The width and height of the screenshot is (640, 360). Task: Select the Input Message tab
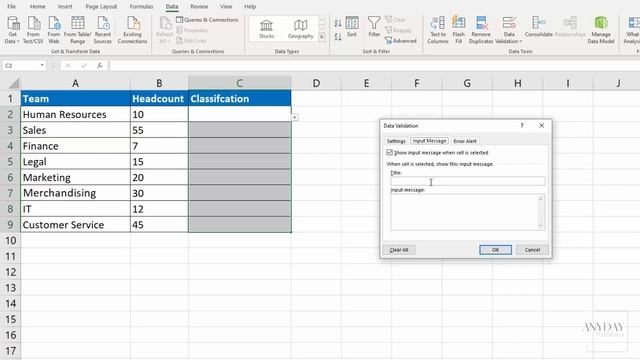tap(429, 140)
